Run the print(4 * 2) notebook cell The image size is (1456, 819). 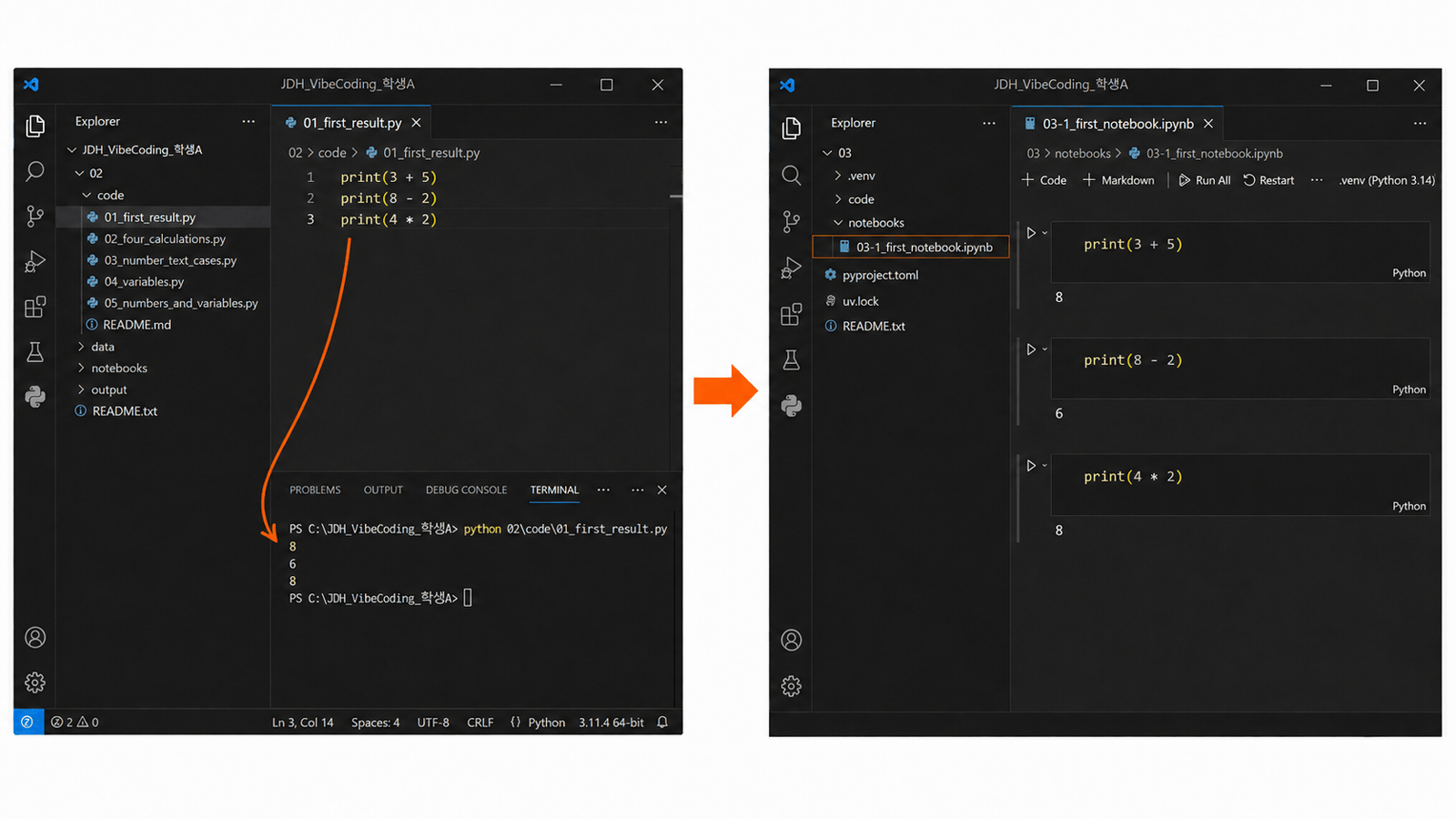[x=1031, y=465]
